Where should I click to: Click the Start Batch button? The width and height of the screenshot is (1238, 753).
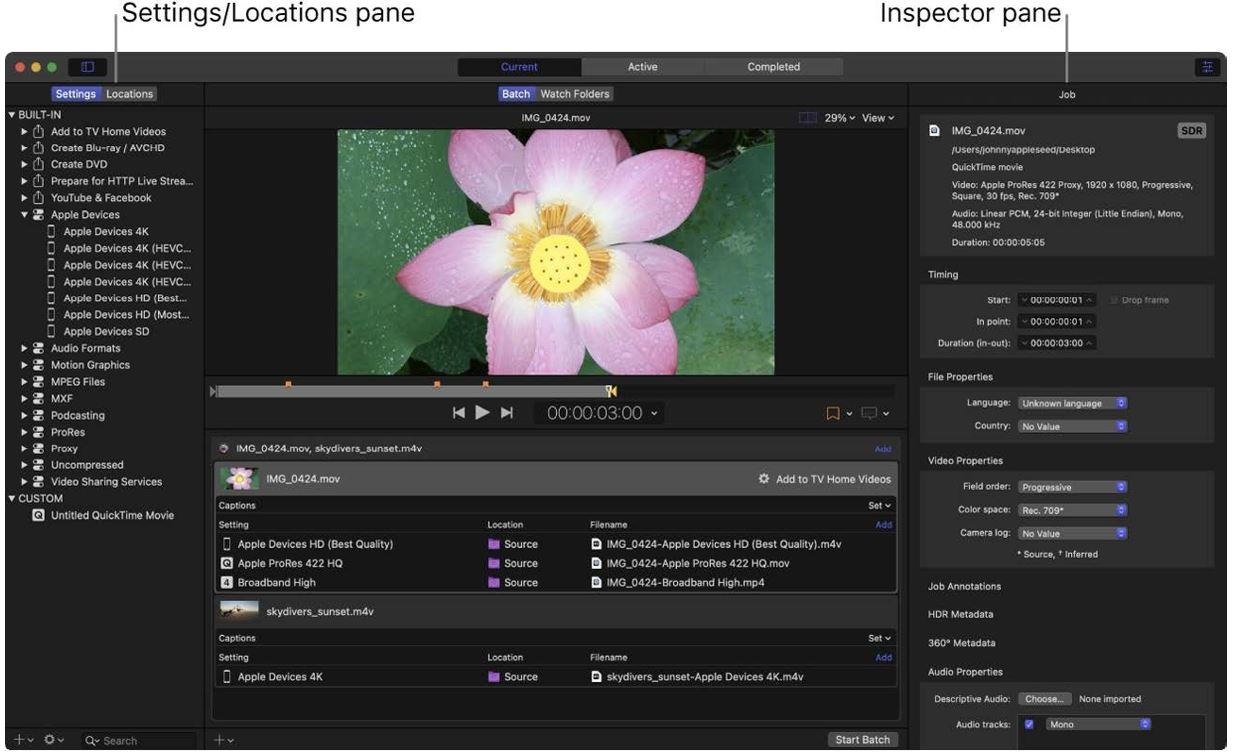pyautogui.click(x=862, y=740)
